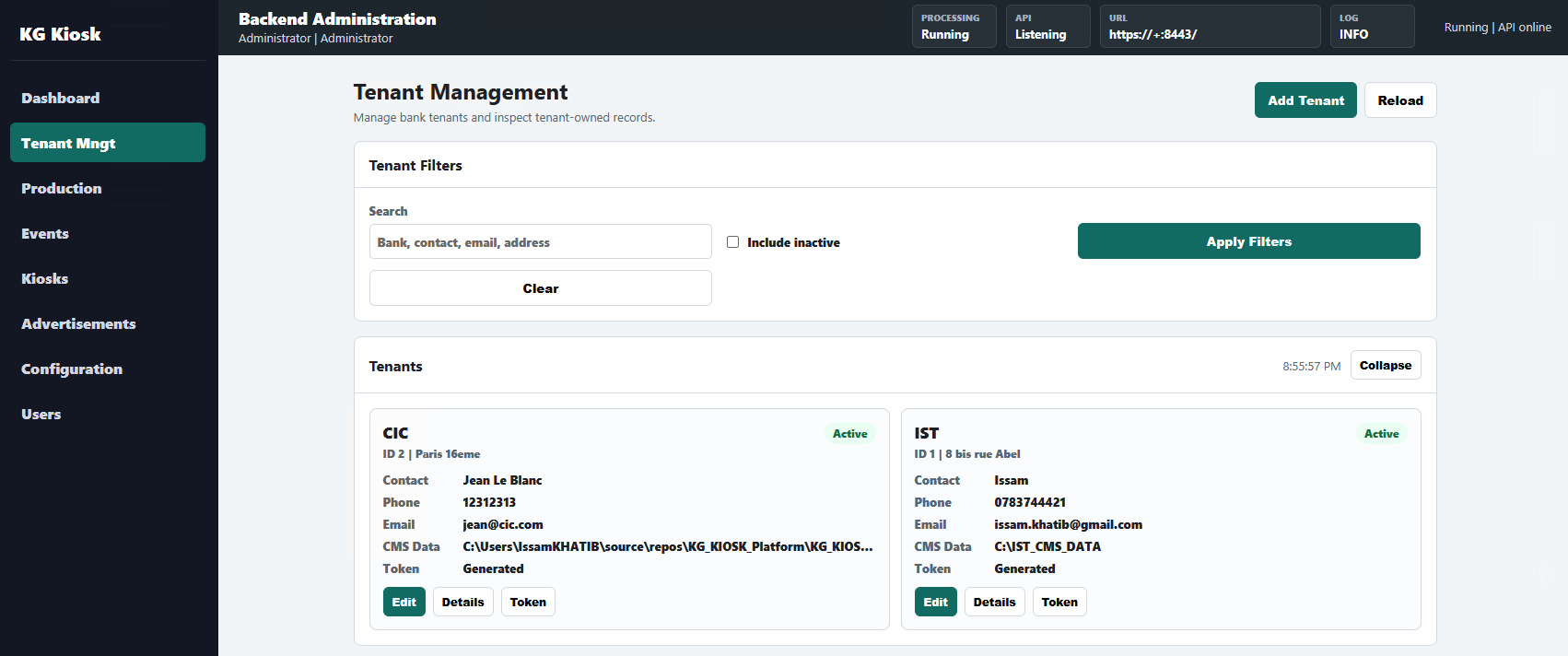The width and height of the screenshot is (1568, 656).
Task: Collapse the Tenants panel
Action: coord(1386,365)
